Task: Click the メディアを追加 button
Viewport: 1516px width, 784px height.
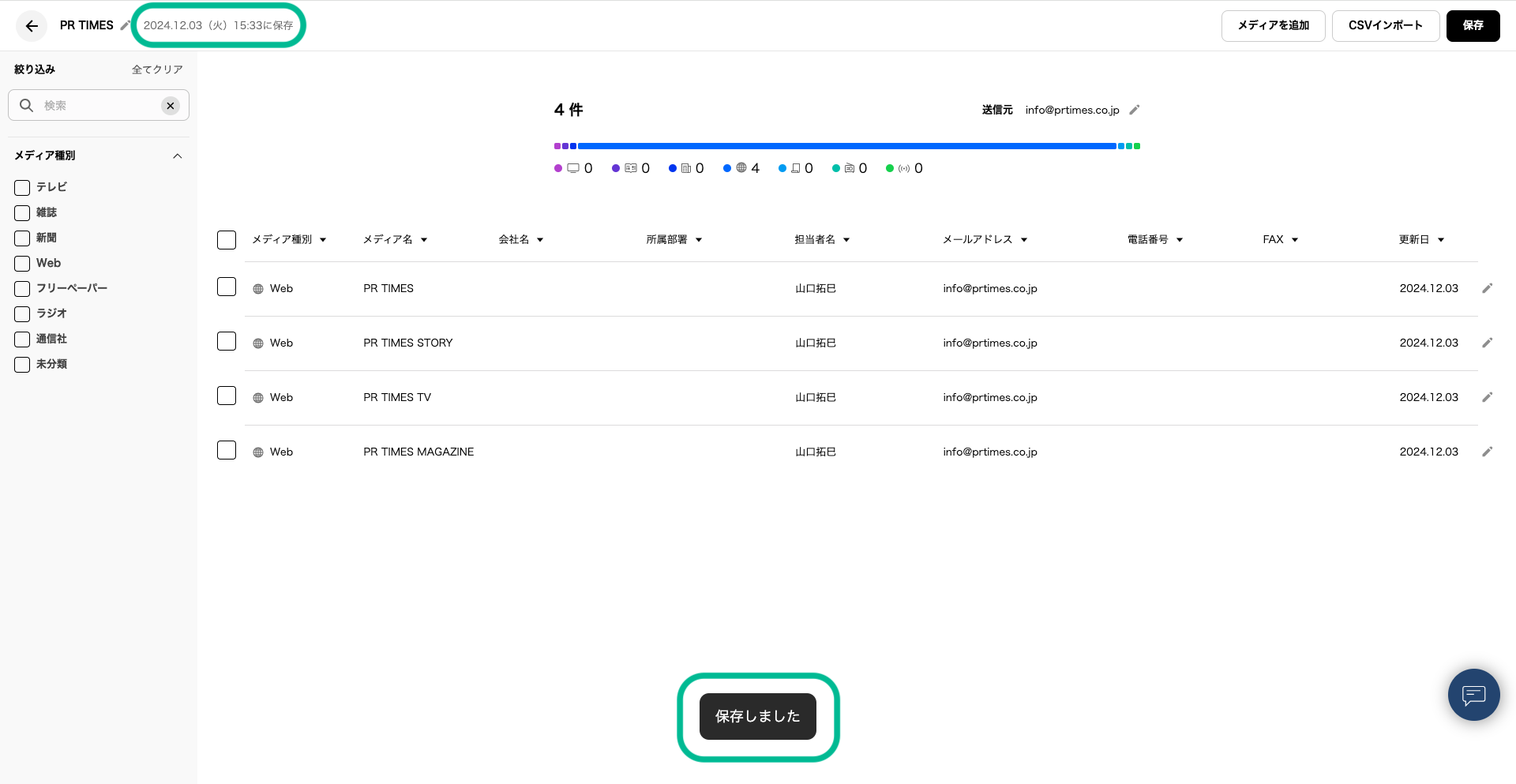Action: pyautogui.click(x=1273, y=26)
